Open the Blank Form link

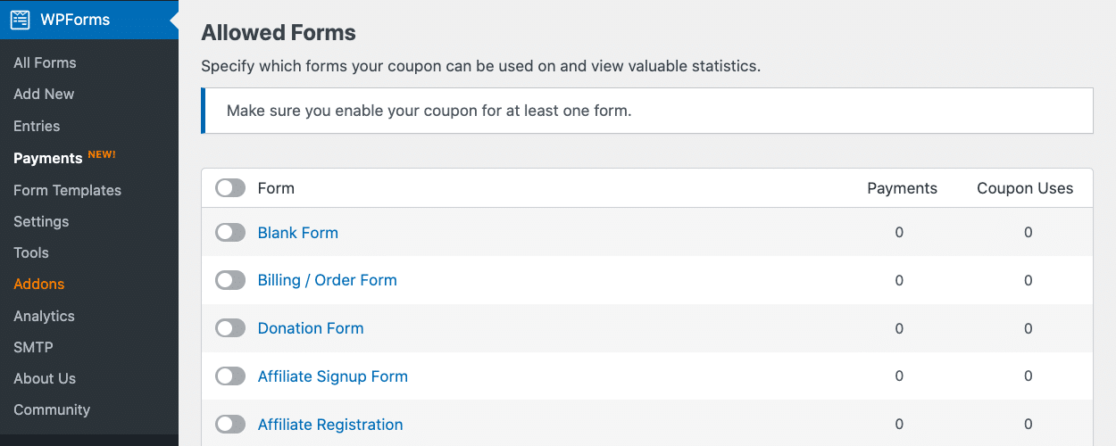pos(298,233)
